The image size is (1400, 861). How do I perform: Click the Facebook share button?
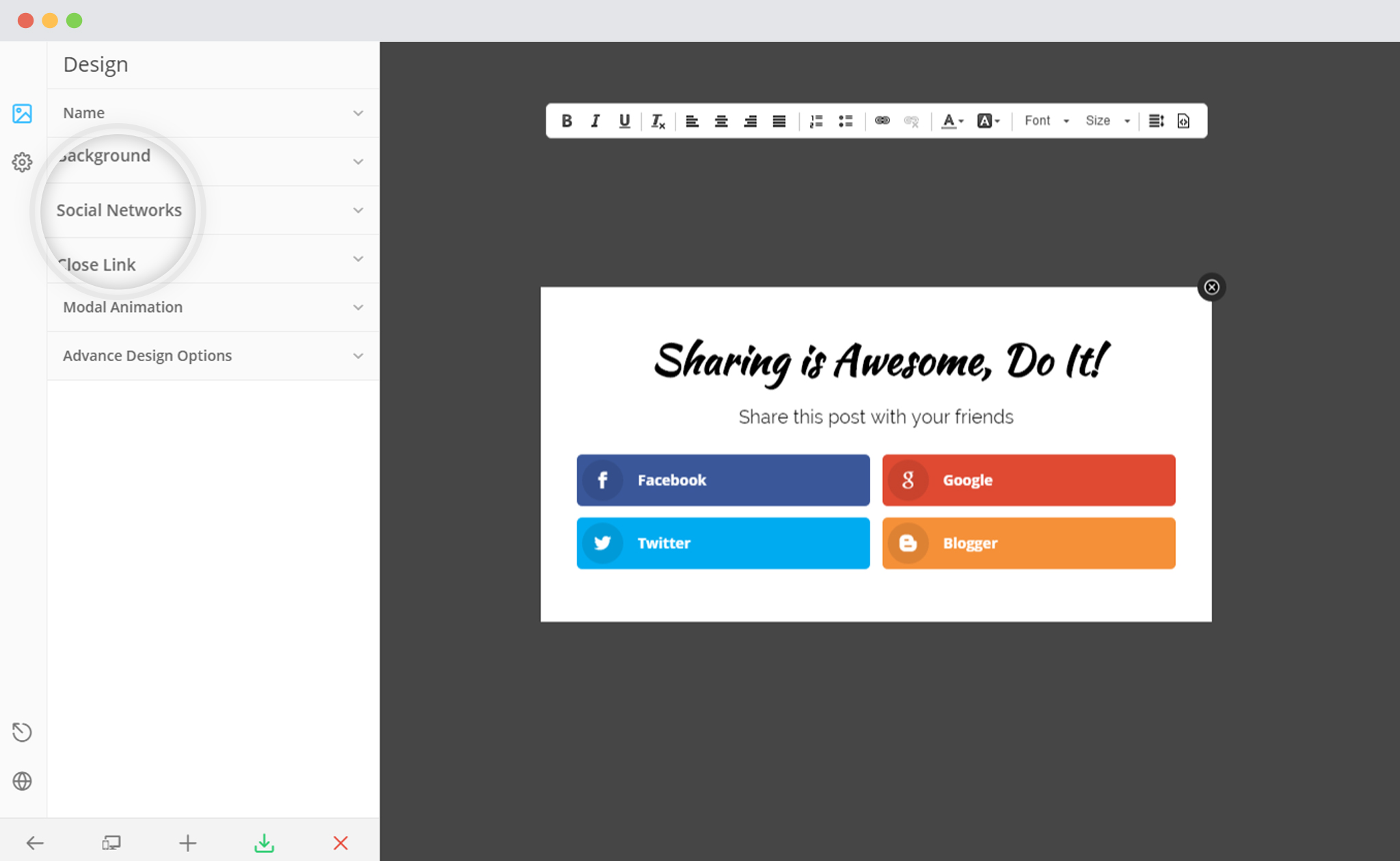722,479
